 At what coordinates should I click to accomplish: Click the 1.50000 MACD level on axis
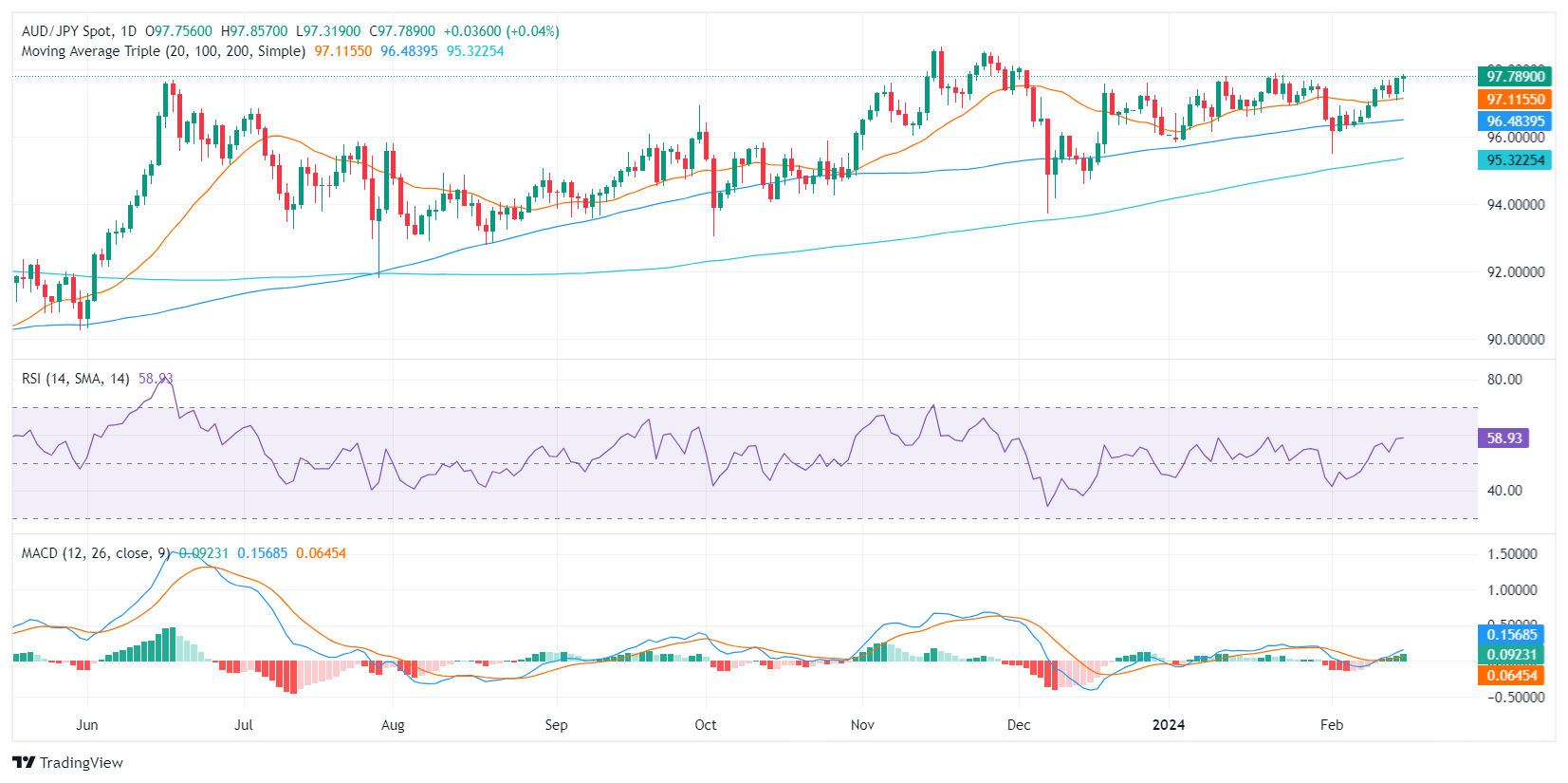point(1512,553)
